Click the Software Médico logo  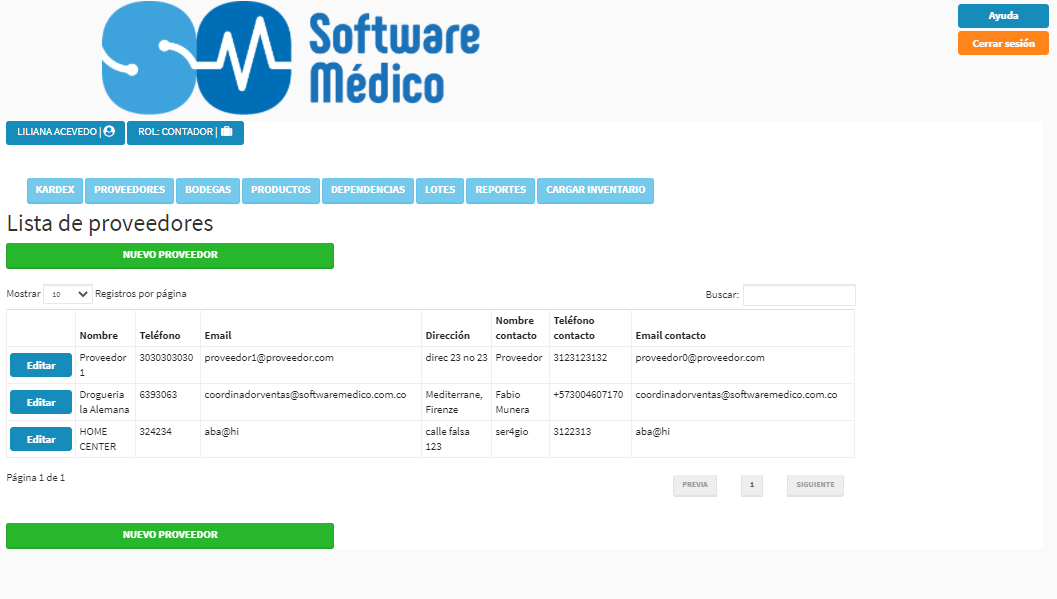click(290, 57)
